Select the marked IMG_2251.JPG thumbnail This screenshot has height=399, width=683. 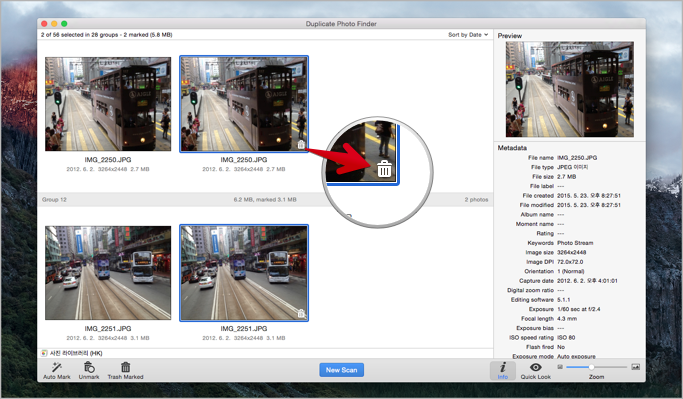244,273
